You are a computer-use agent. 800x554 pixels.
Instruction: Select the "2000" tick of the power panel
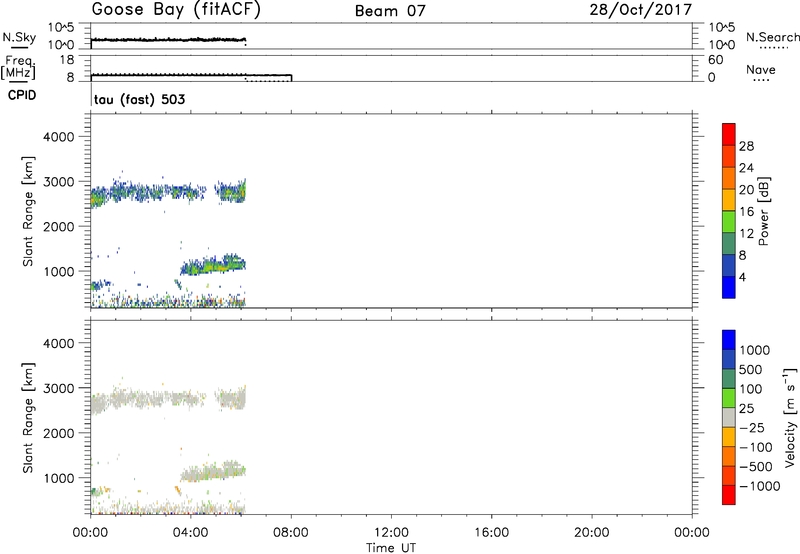(x=59, y=226)
